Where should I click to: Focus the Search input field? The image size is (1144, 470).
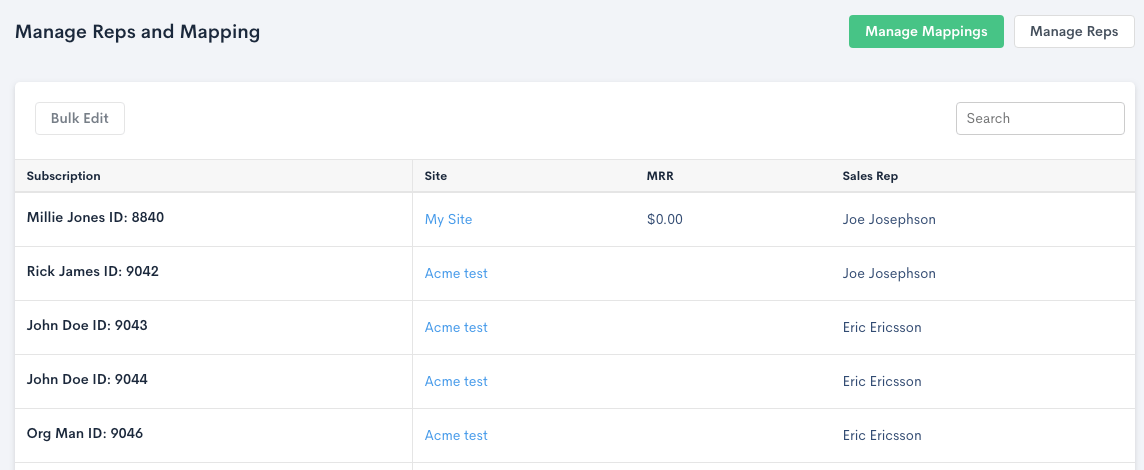pos(1040,118)
